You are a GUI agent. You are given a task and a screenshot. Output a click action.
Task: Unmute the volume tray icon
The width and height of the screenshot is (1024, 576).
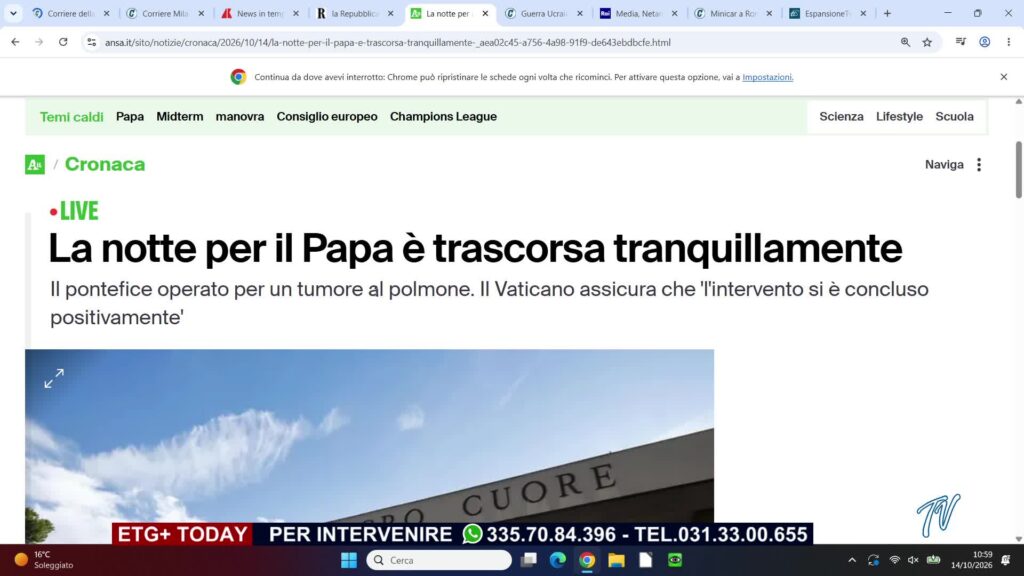(913, 560)
